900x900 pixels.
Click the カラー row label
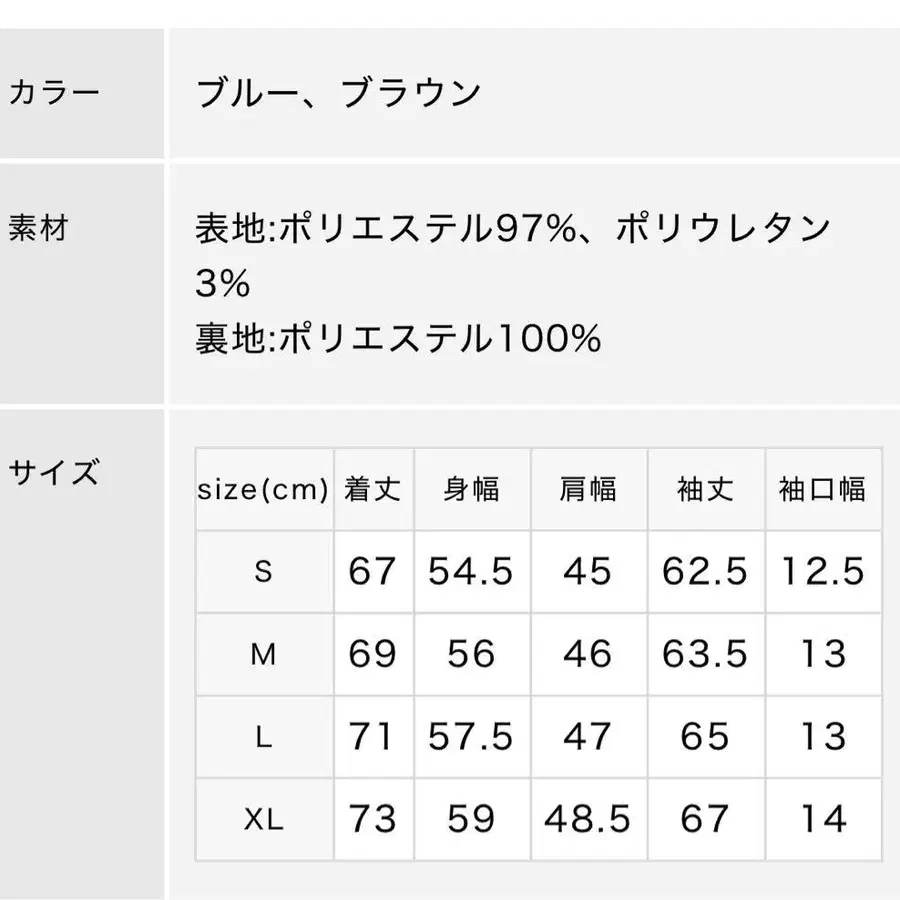tap(54, 93)
